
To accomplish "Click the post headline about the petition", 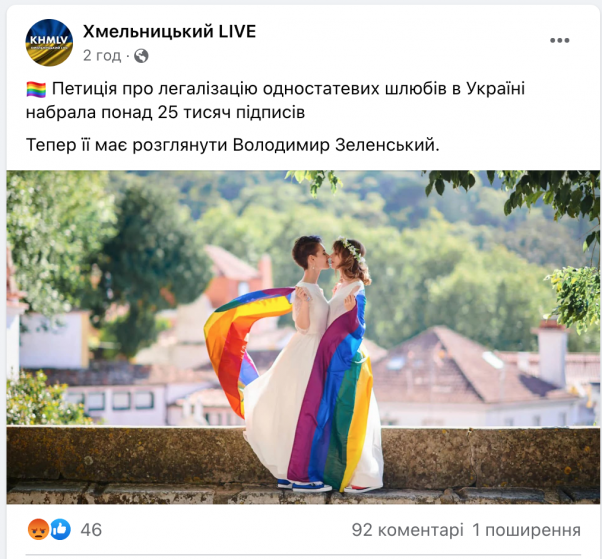I will (275, 101).
